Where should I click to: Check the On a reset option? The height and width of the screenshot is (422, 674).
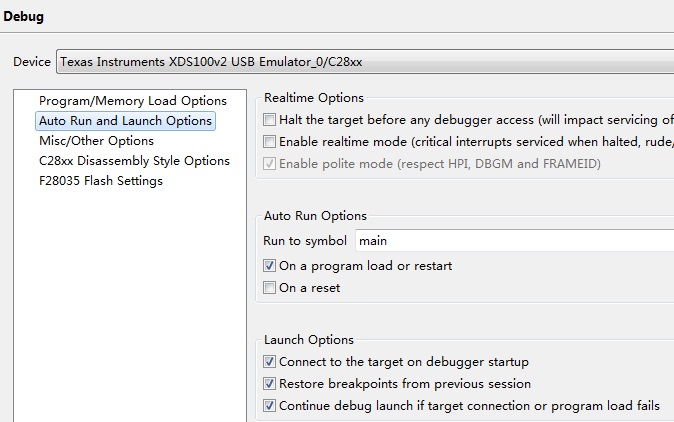270,288
